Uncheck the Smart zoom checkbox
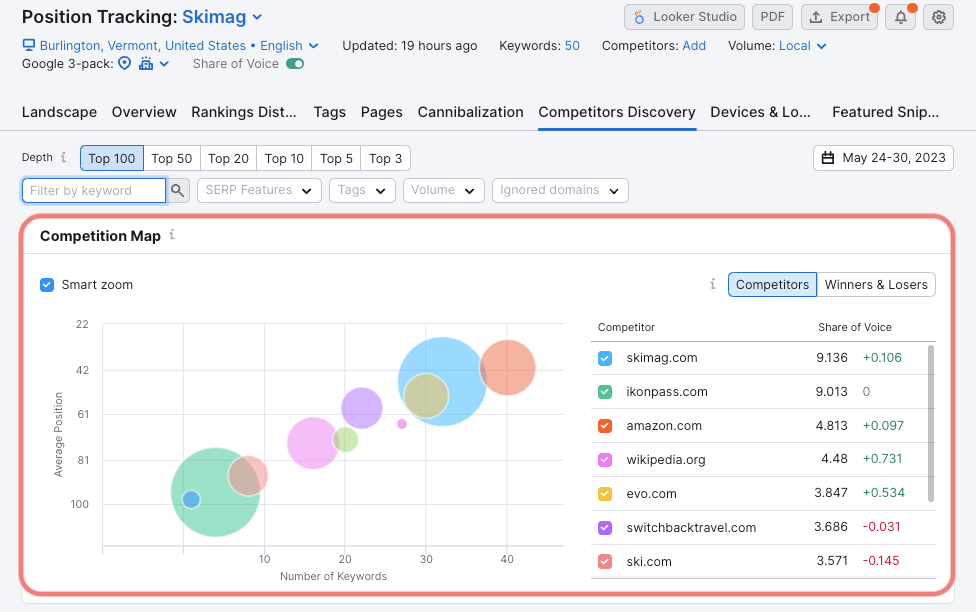Image resolution: width=976 pixels, height=612 pixels. [x=47, y=285]
